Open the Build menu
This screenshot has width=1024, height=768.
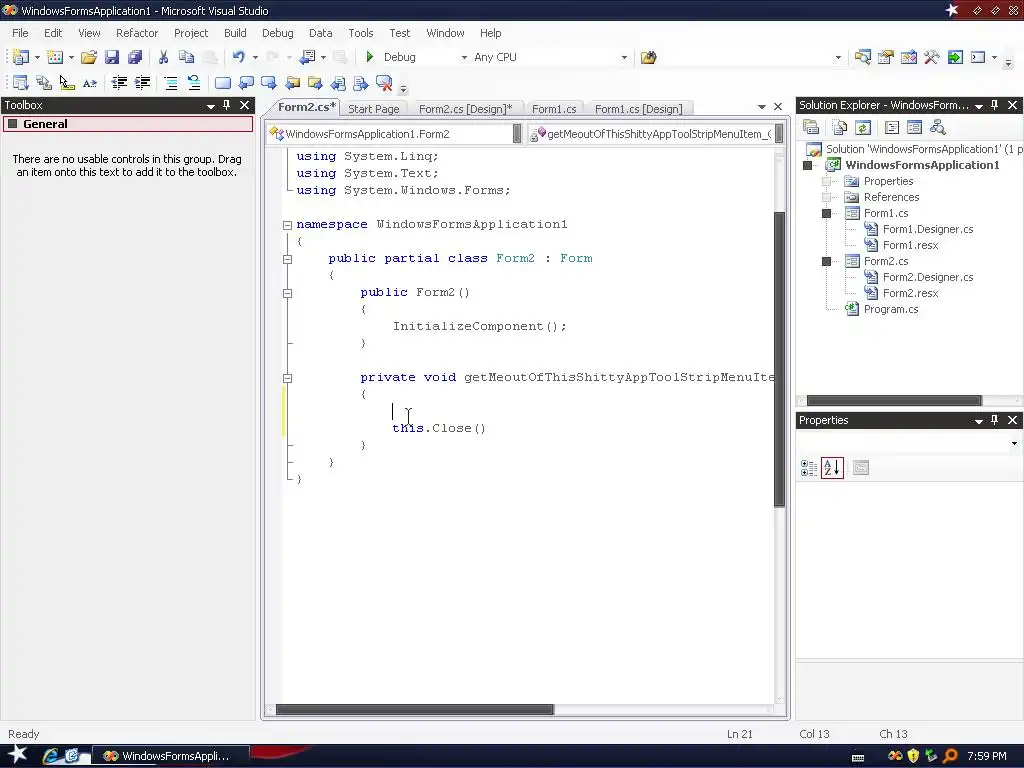click(234, 33)
